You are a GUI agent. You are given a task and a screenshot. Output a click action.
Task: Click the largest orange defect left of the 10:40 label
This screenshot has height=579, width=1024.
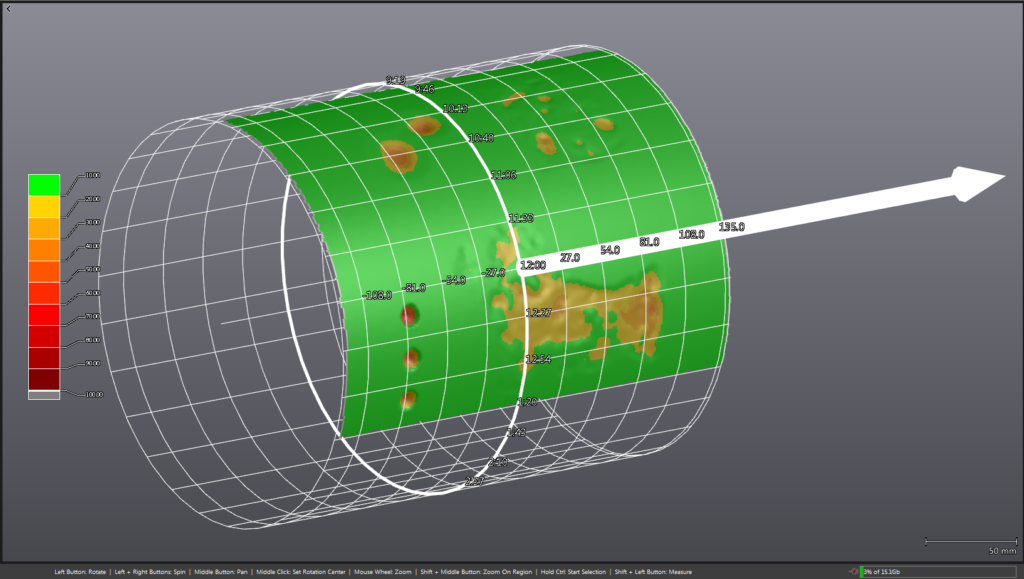click(x=399, y=155)
